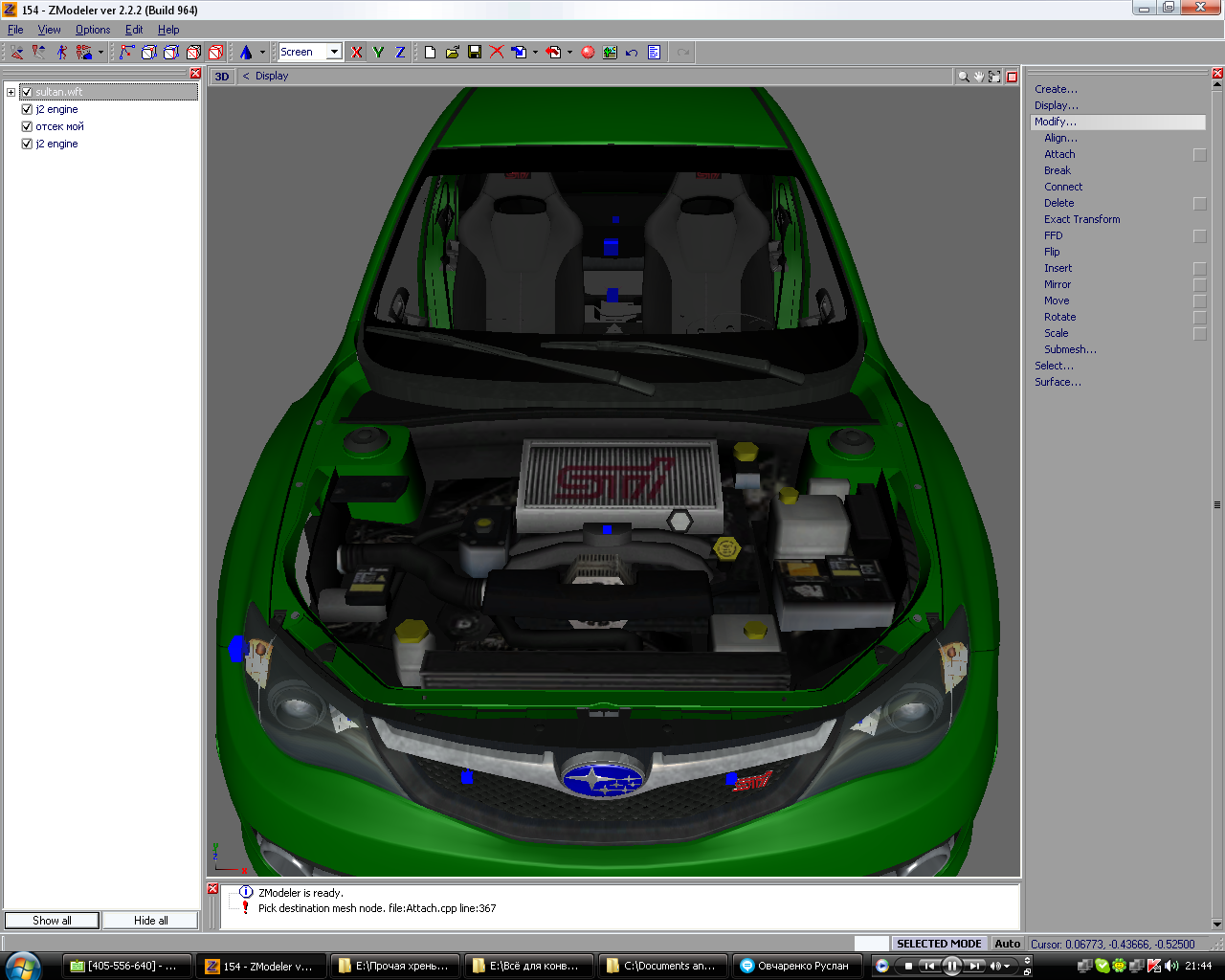Open the Screen coordinate system dropdown
1225x980 pixels.
(334, 52)
